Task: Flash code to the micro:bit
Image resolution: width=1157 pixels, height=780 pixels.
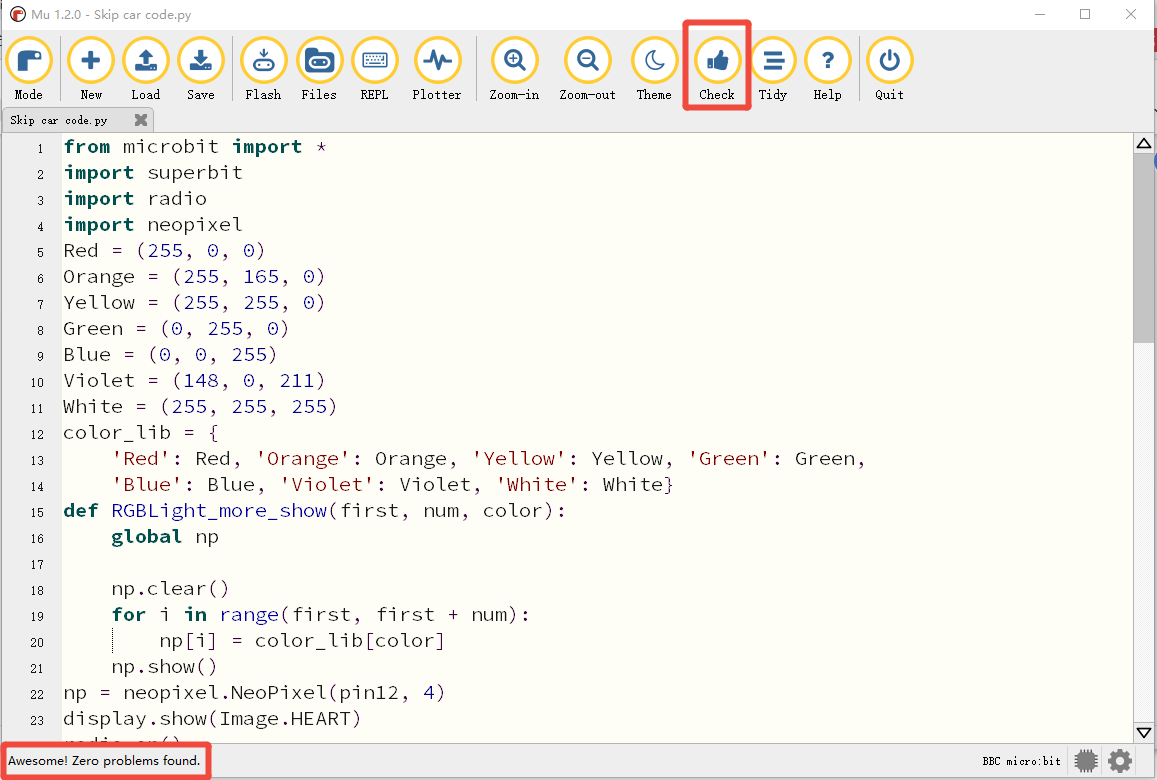Action: [263, 69]
